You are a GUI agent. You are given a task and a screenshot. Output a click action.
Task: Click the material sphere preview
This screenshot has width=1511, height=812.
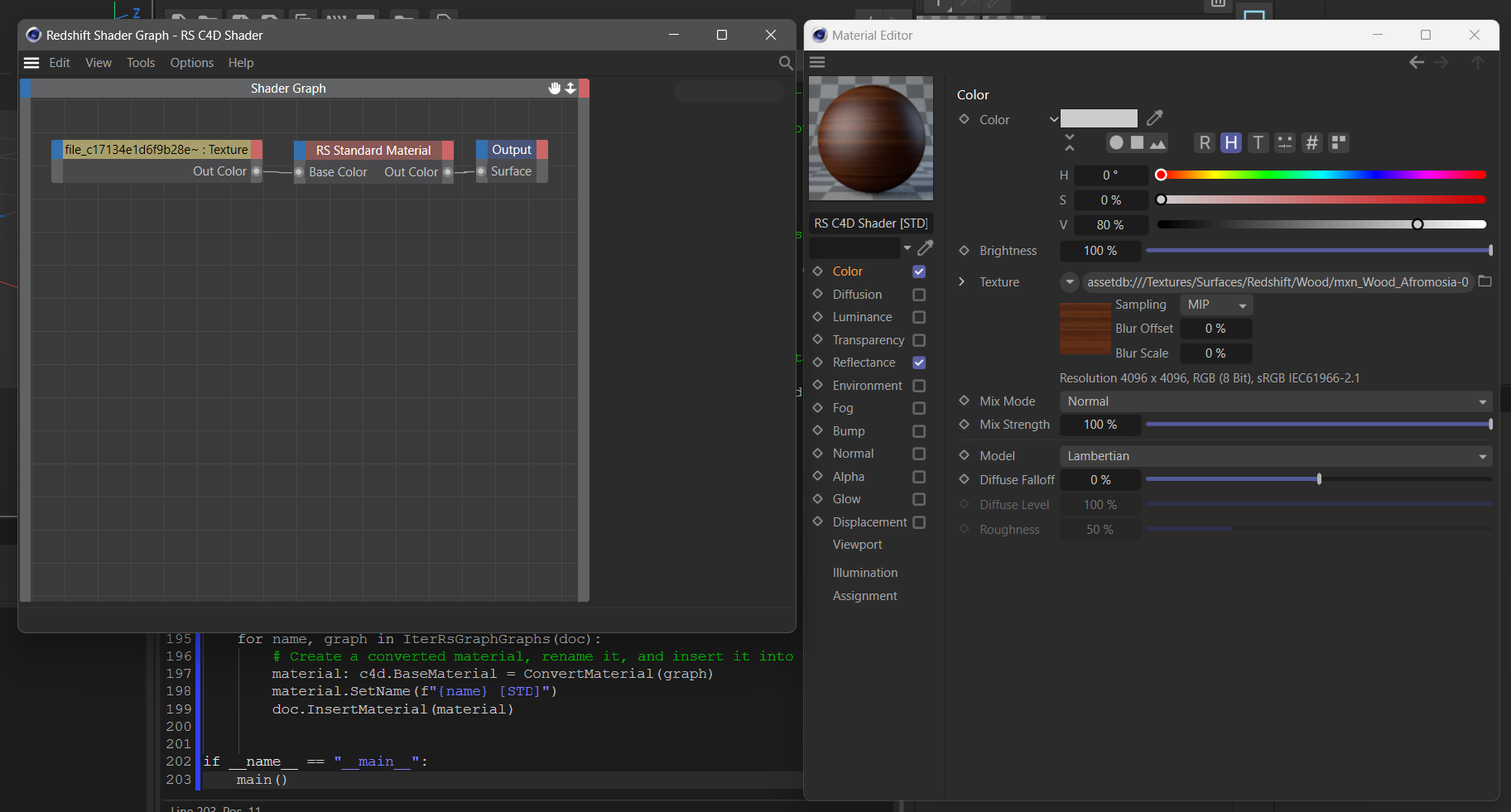(x=871, y=138)
